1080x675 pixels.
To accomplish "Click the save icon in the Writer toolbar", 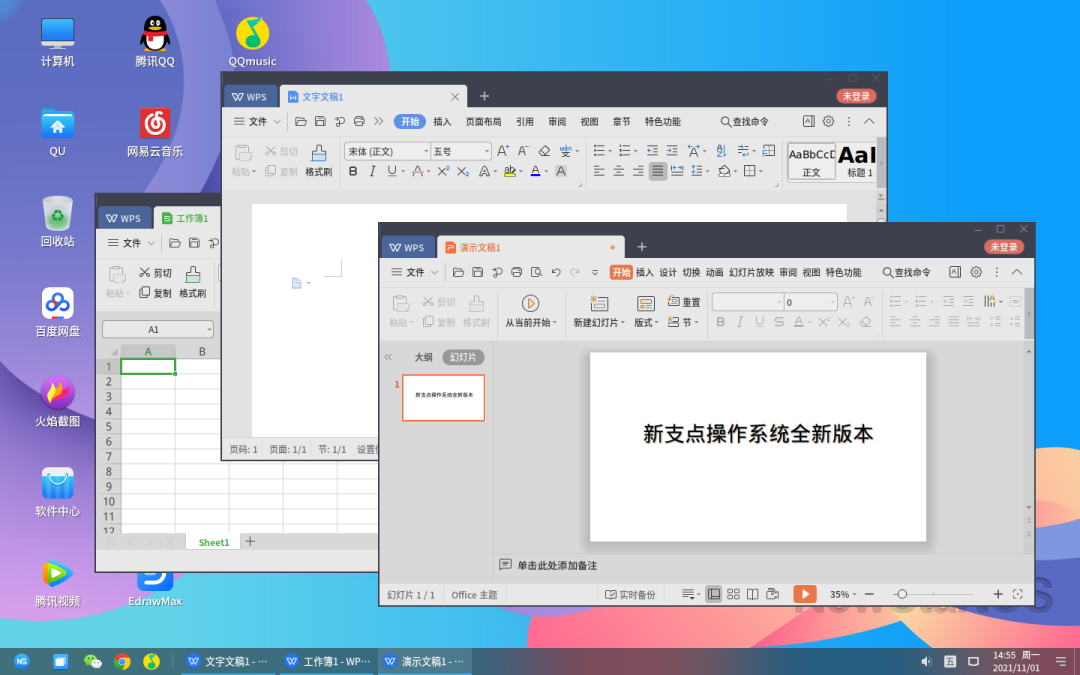I will 320,121.
